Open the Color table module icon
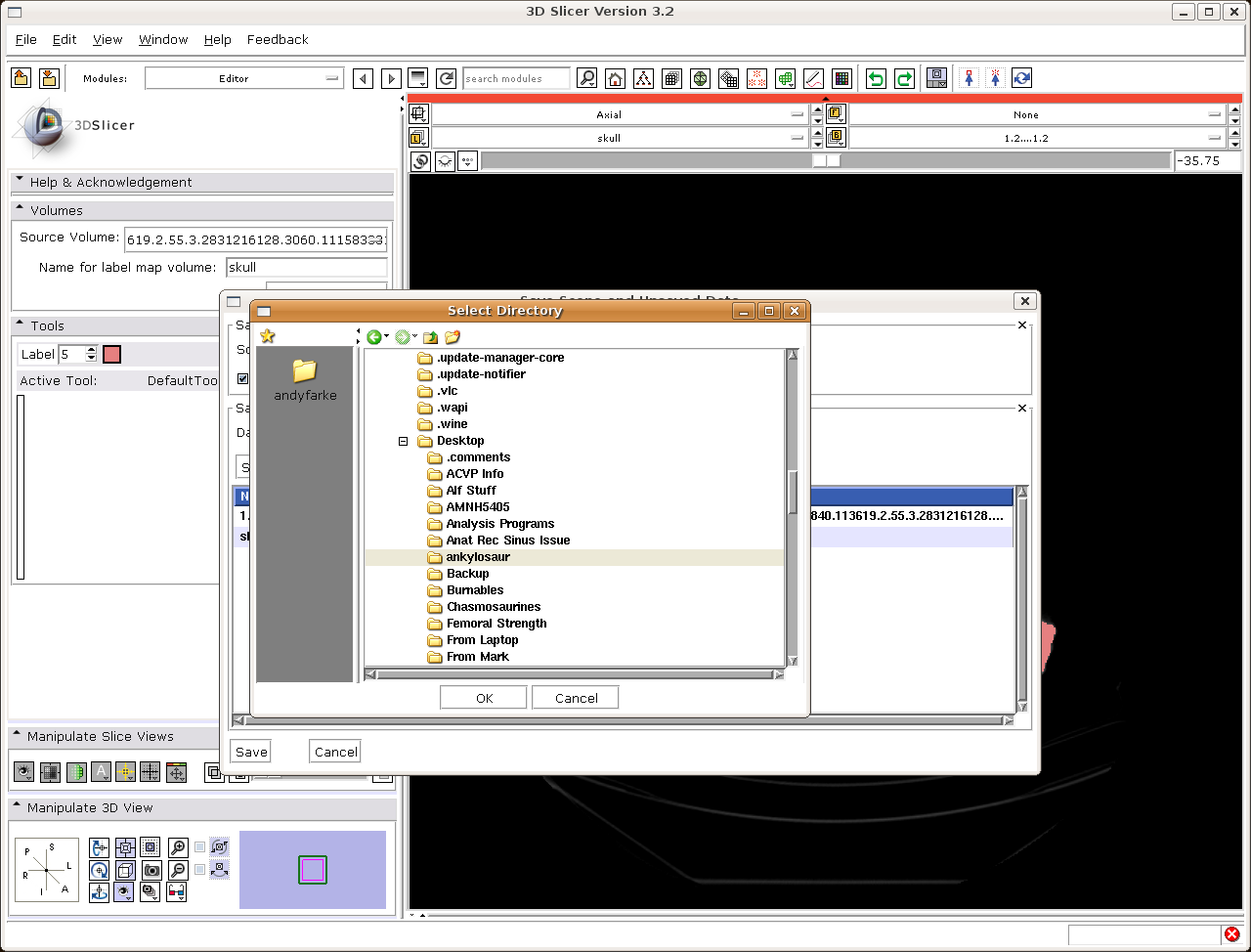The image size is (1251, 952). pyautogui.click(x=841, y=78)
